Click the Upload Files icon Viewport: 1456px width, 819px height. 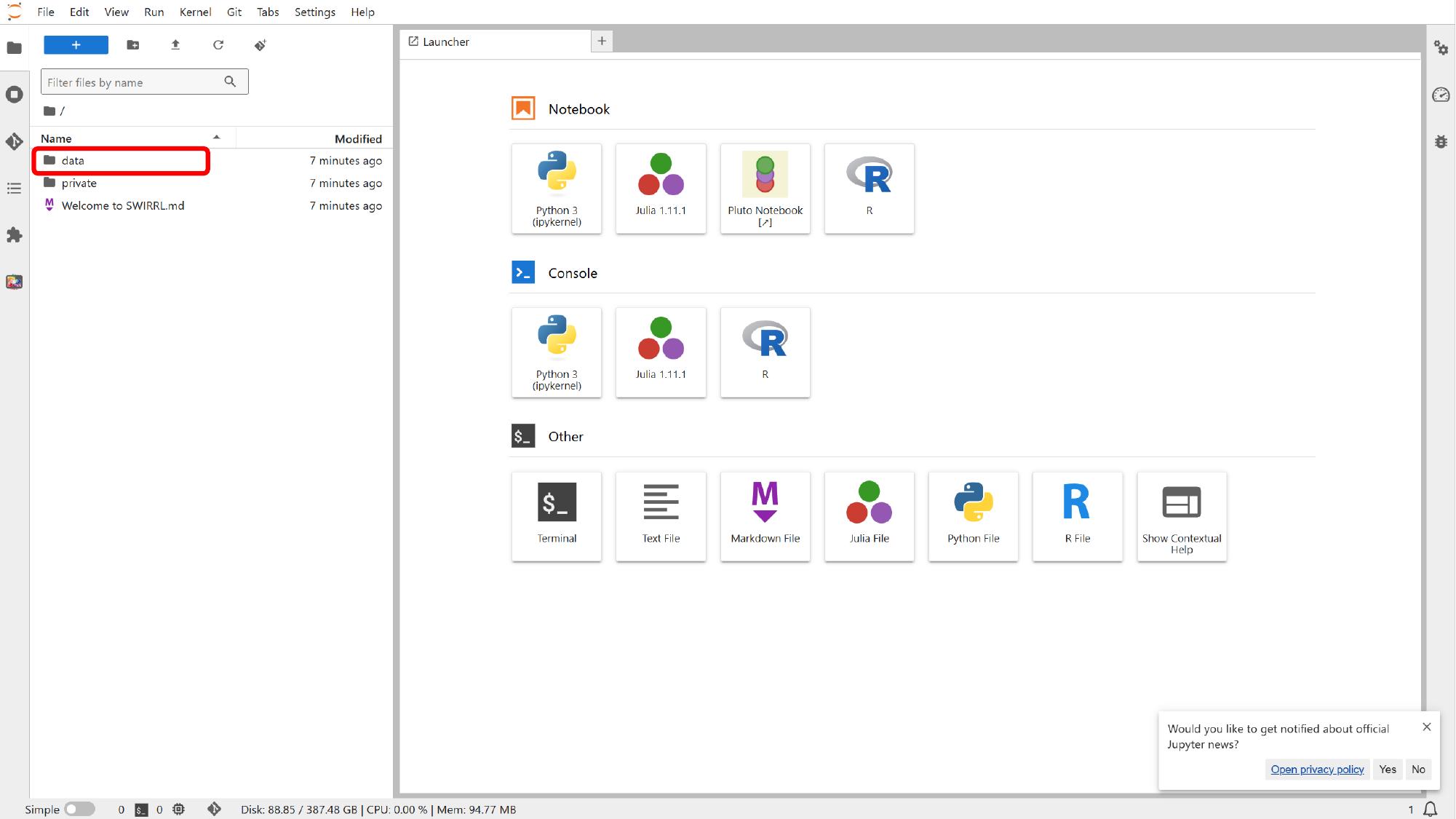click(x=175, y=45)
